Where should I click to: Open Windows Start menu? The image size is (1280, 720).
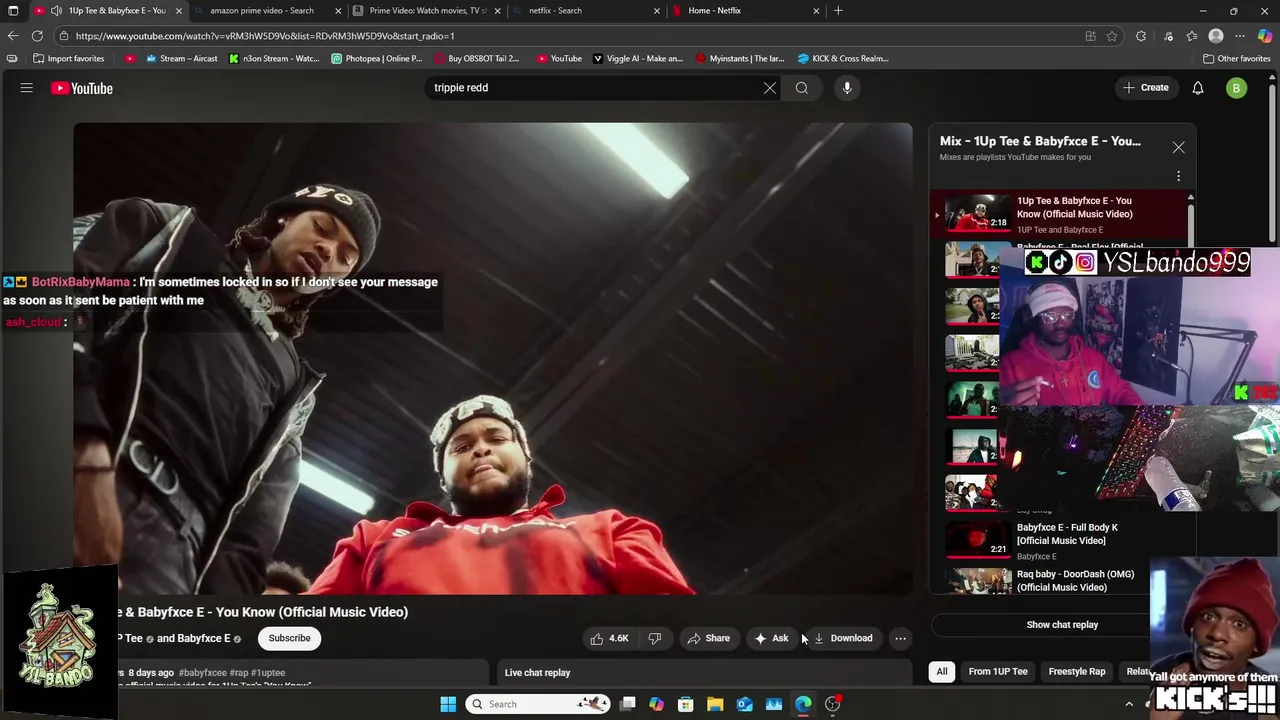448,704
